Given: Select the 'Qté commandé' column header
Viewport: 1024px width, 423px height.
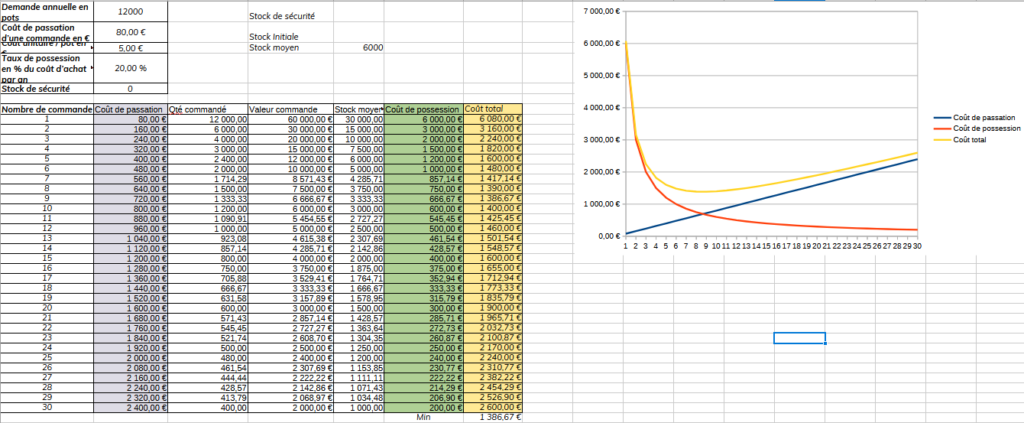Looking at the screenshot, I should click(x=208, y=109).
